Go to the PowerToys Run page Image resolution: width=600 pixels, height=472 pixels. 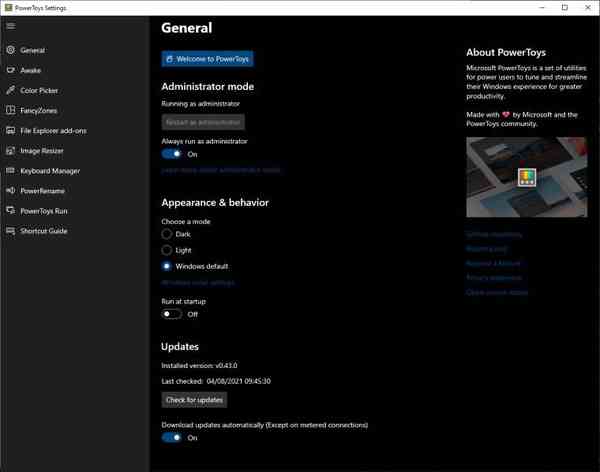(x=44, y=211)
